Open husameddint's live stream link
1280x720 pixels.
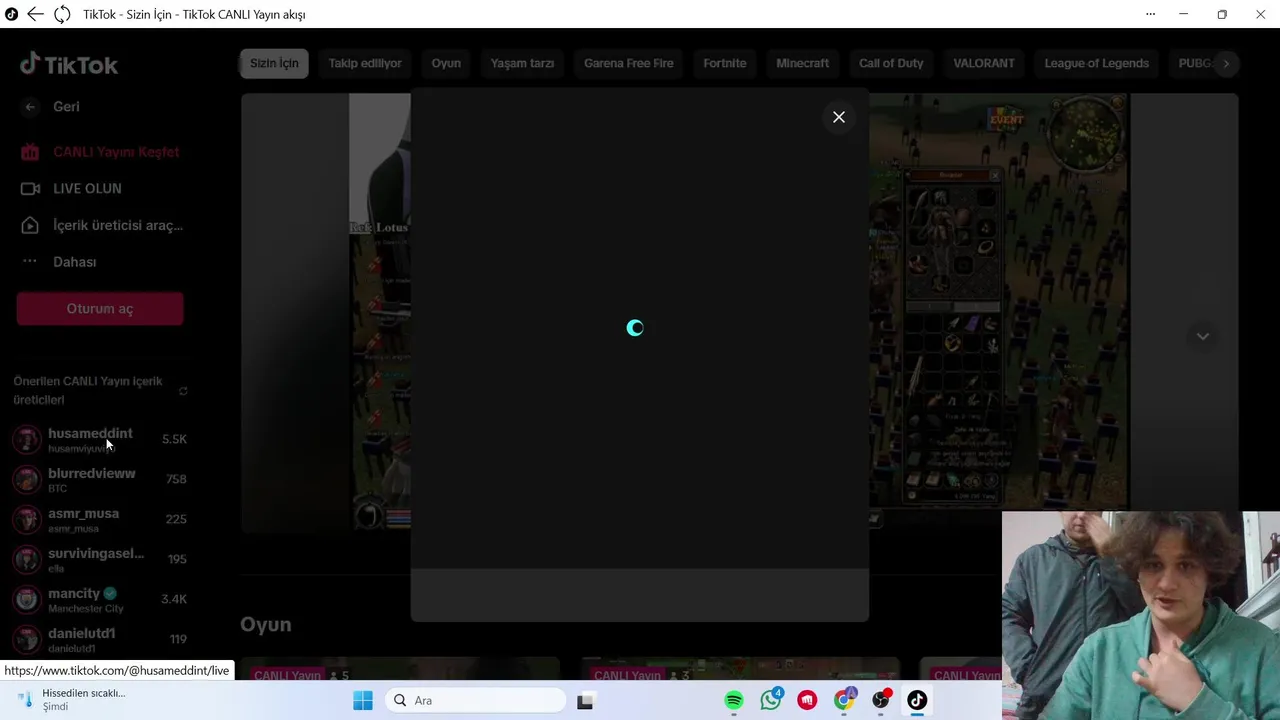tap(100, 439)
